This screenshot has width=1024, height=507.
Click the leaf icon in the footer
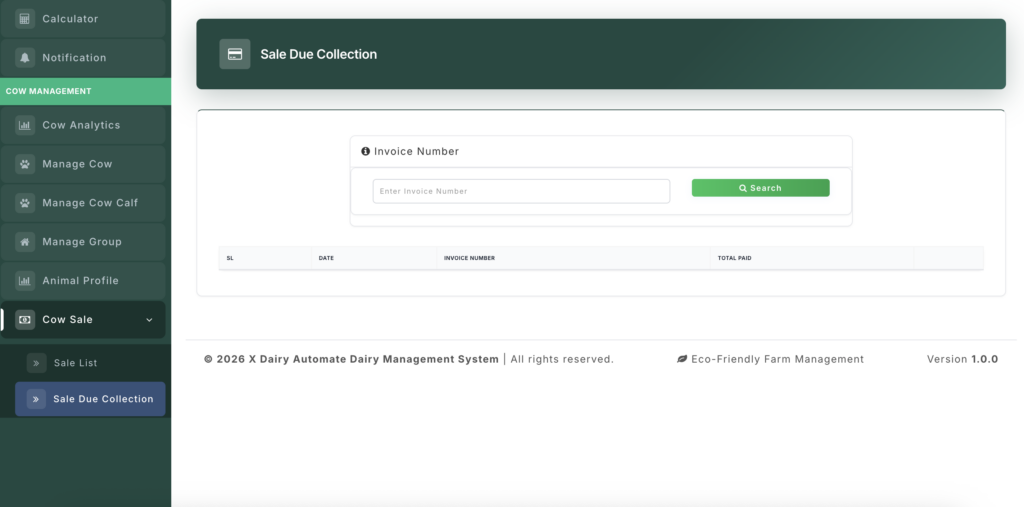(x=682, y=359)
